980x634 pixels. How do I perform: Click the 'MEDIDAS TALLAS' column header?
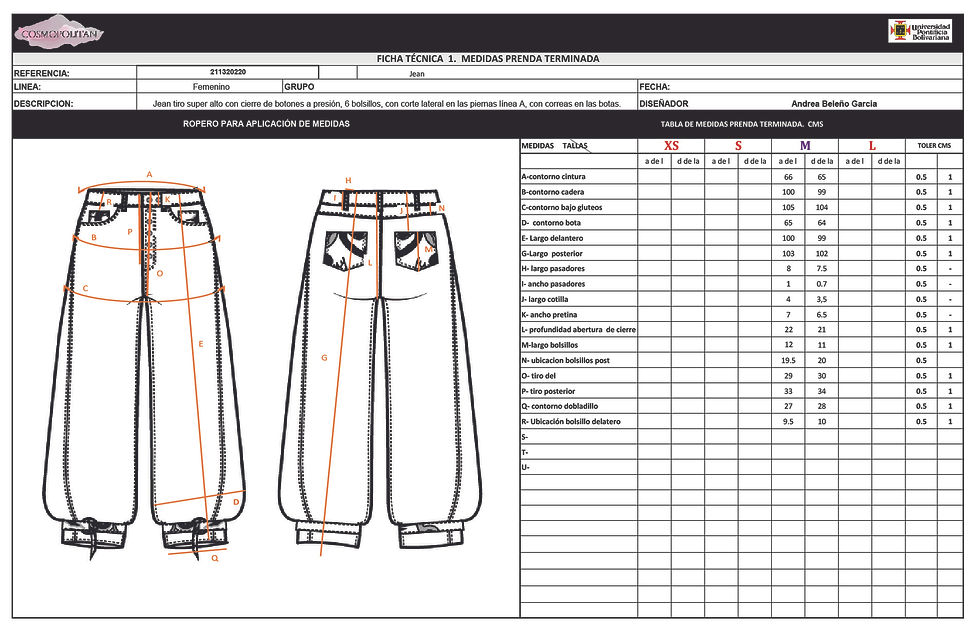pos(555,146)
